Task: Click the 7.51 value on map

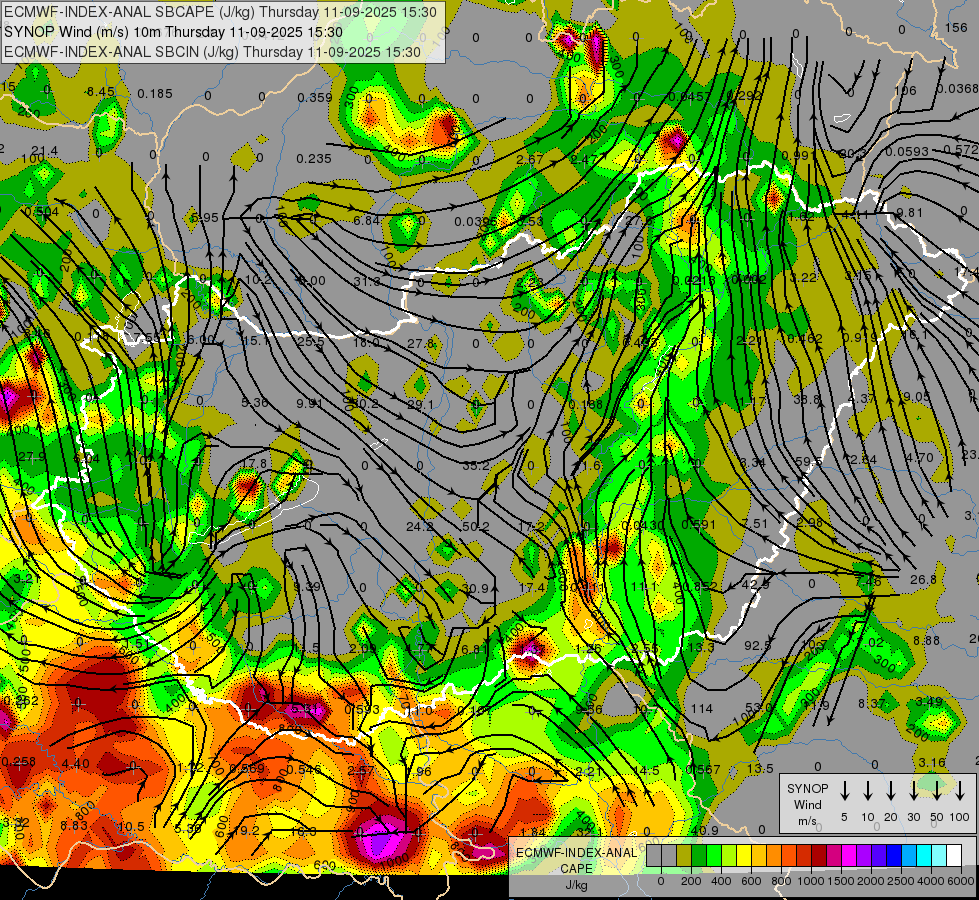Action: 754,523
